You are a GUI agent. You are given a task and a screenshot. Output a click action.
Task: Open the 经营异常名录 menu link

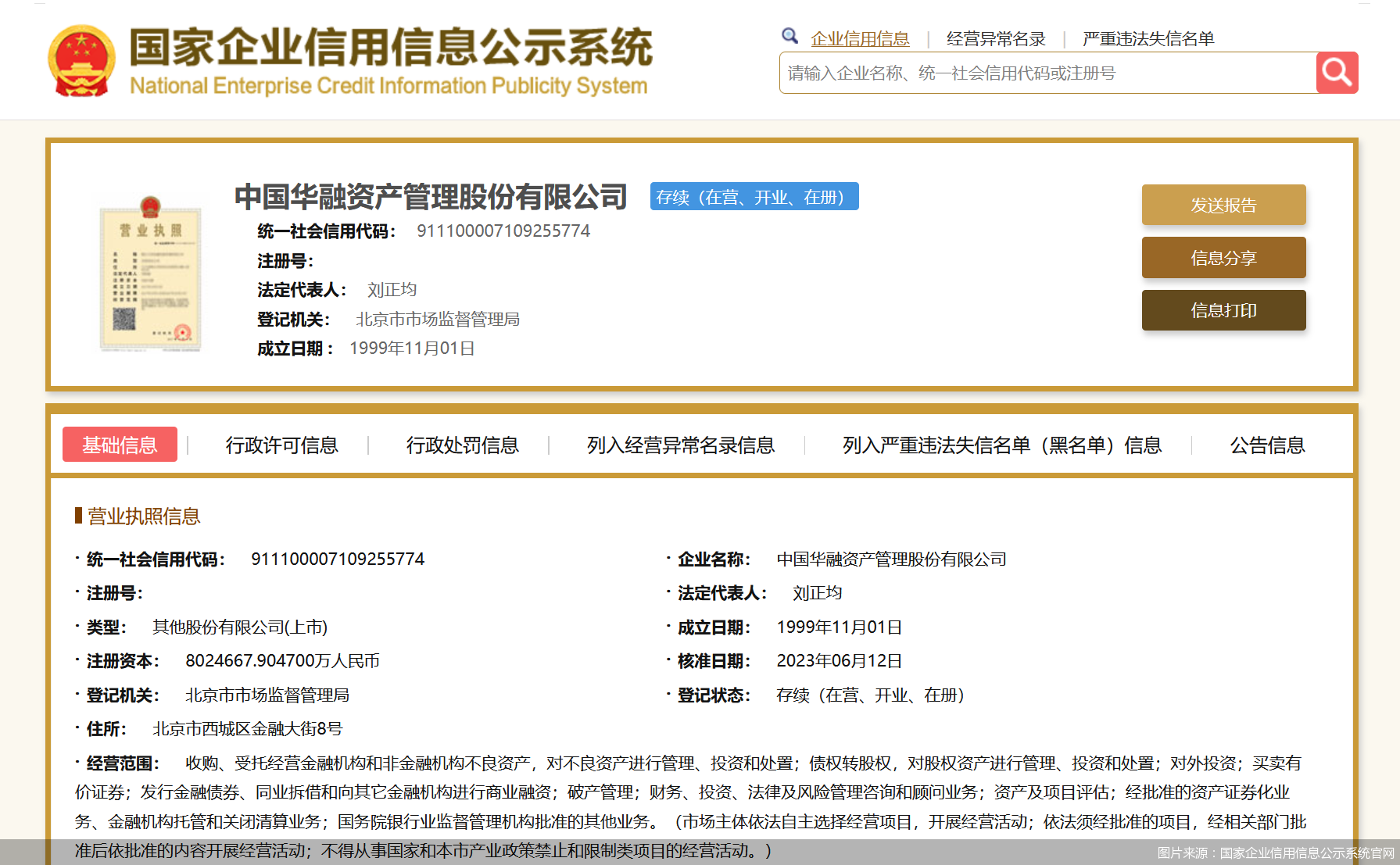995,38
